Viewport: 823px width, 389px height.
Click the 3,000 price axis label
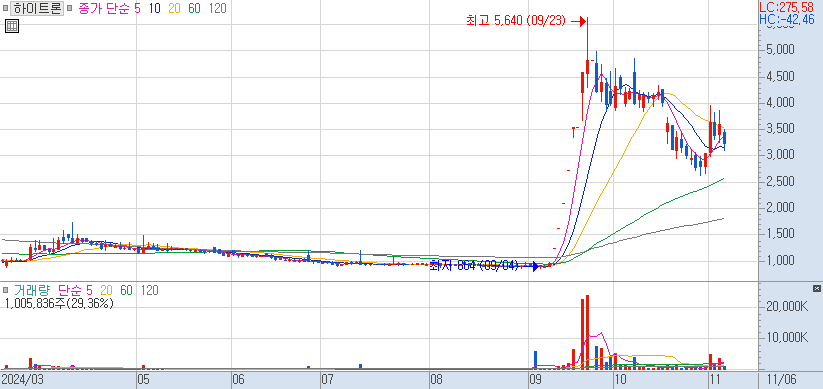click(779, 155)
